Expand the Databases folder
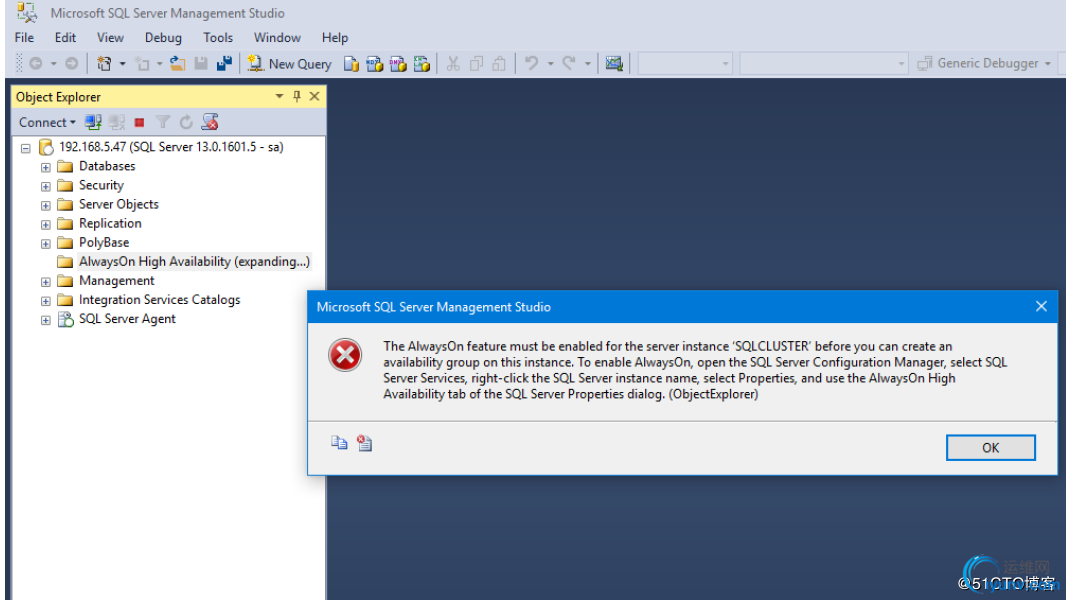 point(46,167)
